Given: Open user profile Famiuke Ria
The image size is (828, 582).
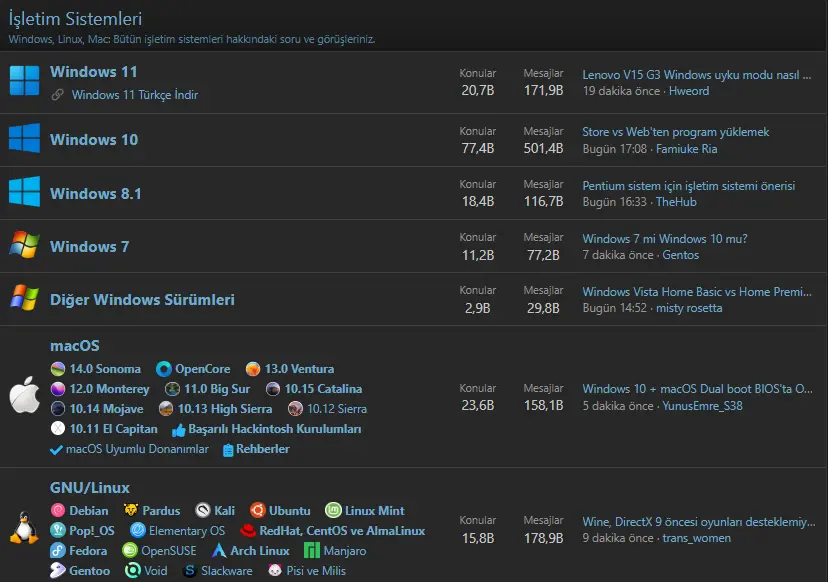Looking at the screenshot, I should click(x=686, y=149).
